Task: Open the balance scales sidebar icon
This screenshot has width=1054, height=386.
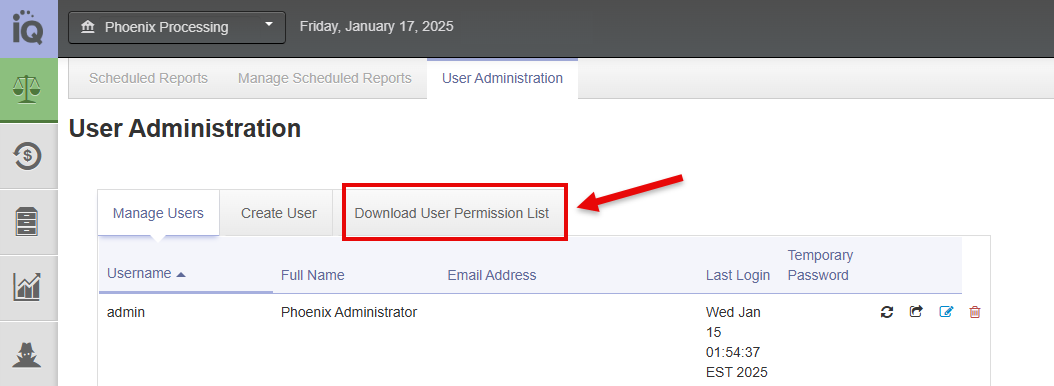Action: [28, 89]
